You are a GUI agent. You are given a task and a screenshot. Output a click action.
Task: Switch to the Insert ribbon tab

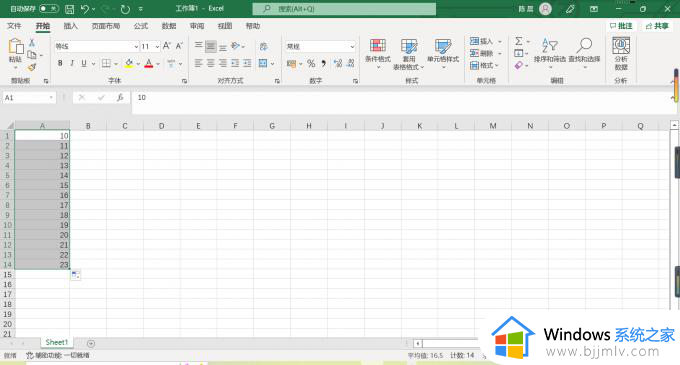tap(71, 26)
